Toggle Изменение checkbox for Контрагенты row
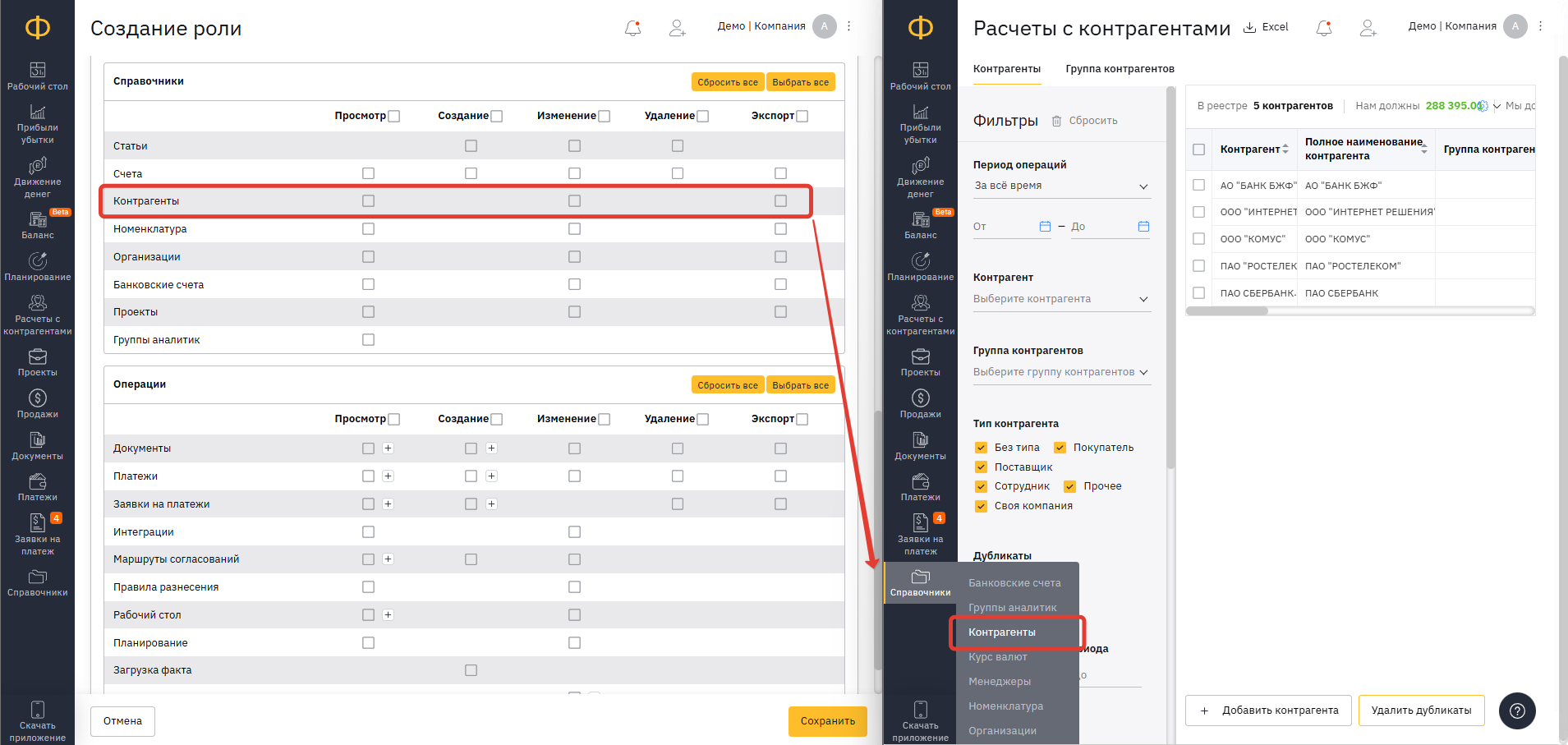The width and height of the screenshot is (1568, 745). (574, 201)
